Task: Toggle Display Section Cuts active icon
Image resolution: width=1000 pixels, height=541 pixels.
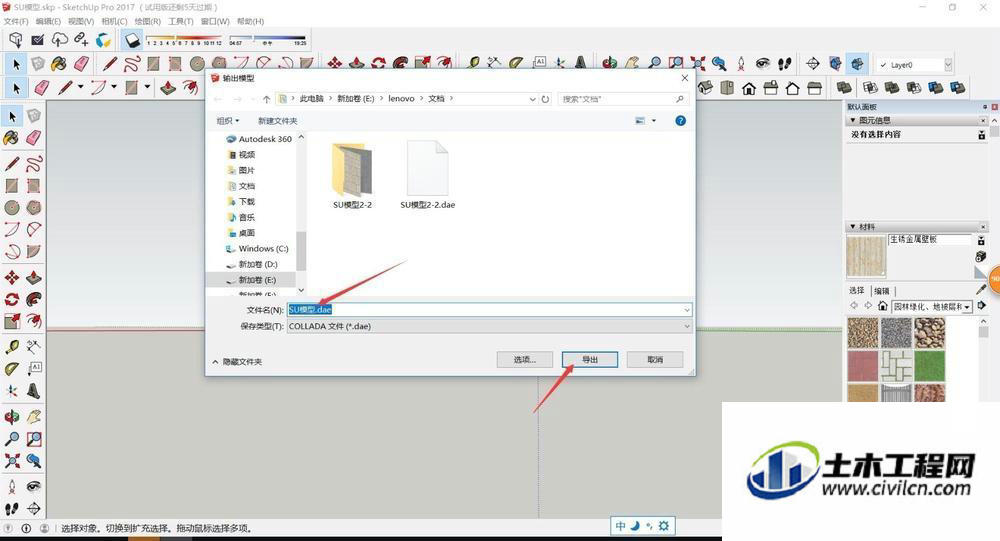Action: (x=857, y=63)
